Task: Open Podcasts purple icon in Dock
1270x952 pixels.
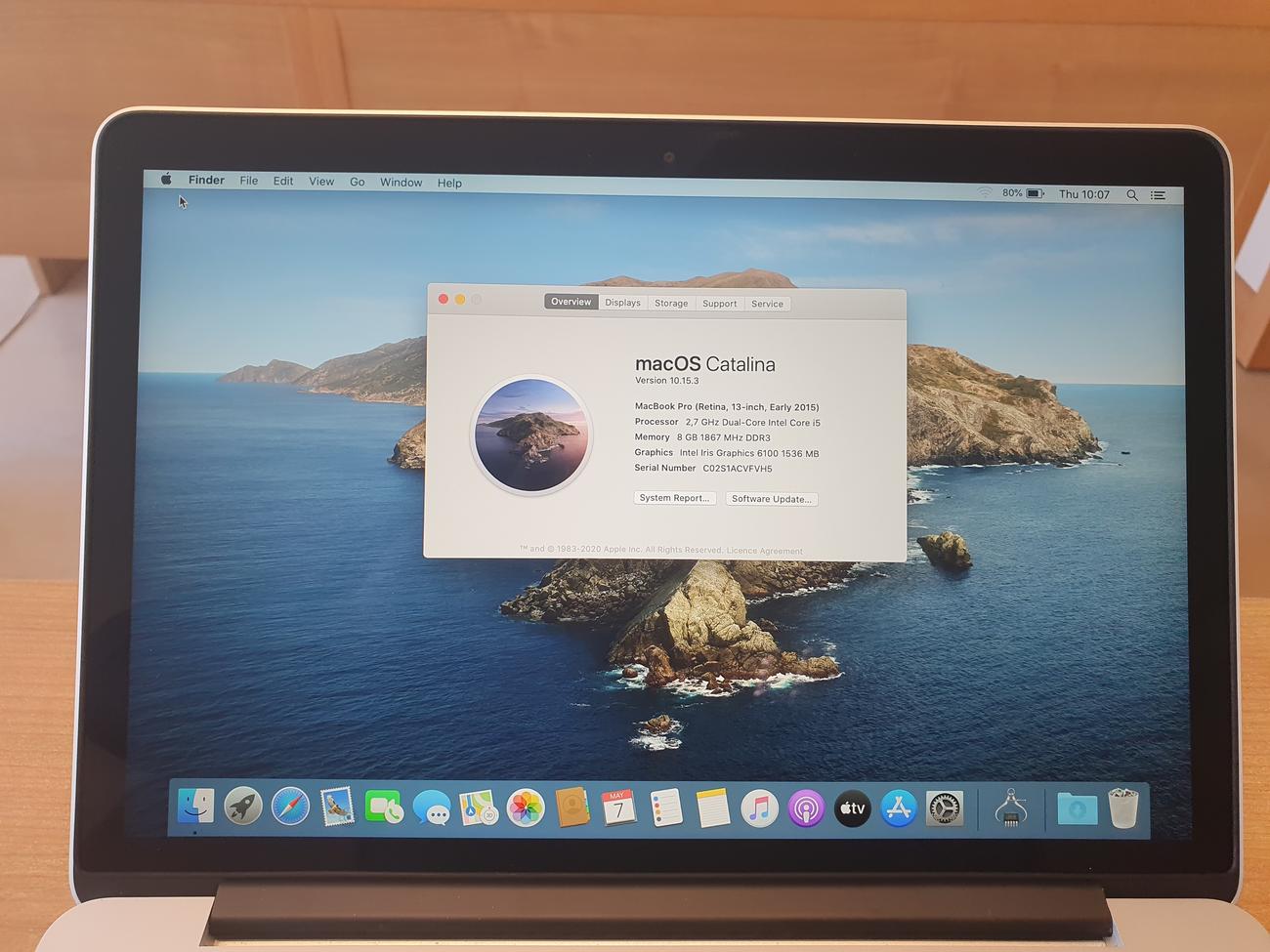Action: pos(806,808)
